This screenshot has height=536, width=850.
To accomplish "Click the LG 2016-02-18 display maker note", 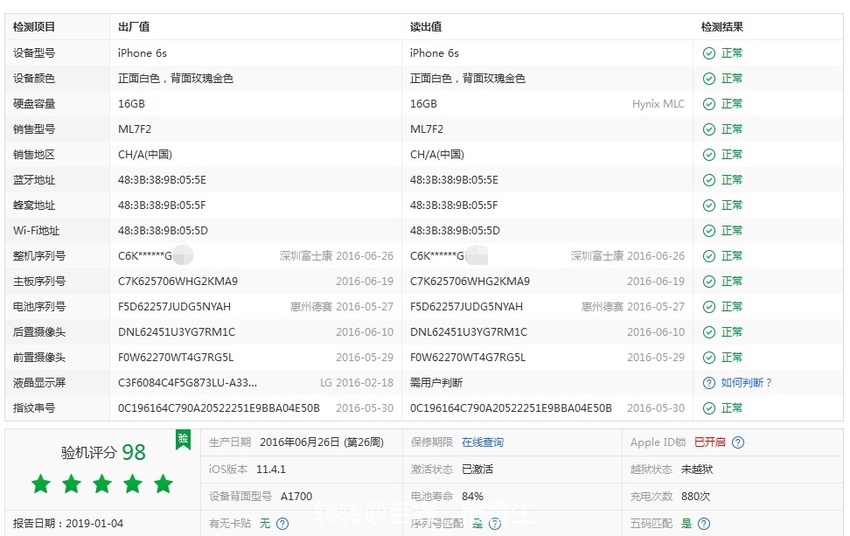I will coord(357,383).
